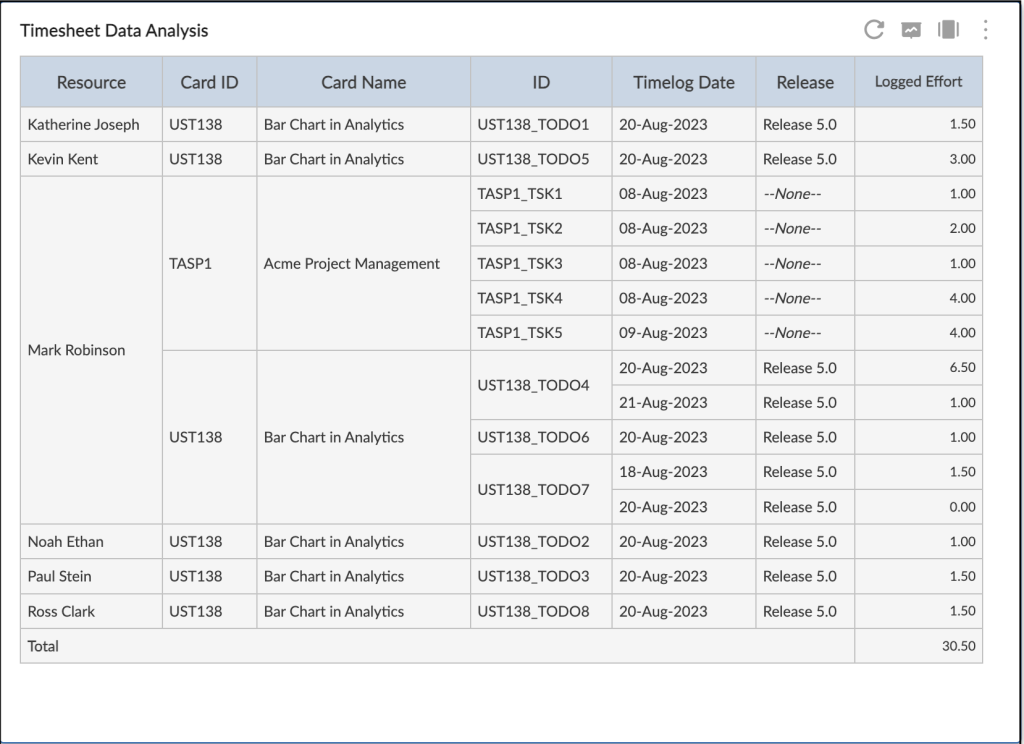Sort by the Logged Effort column header
The height and width of the screenshot is (744, 1024).
click(x=918, y=82)
